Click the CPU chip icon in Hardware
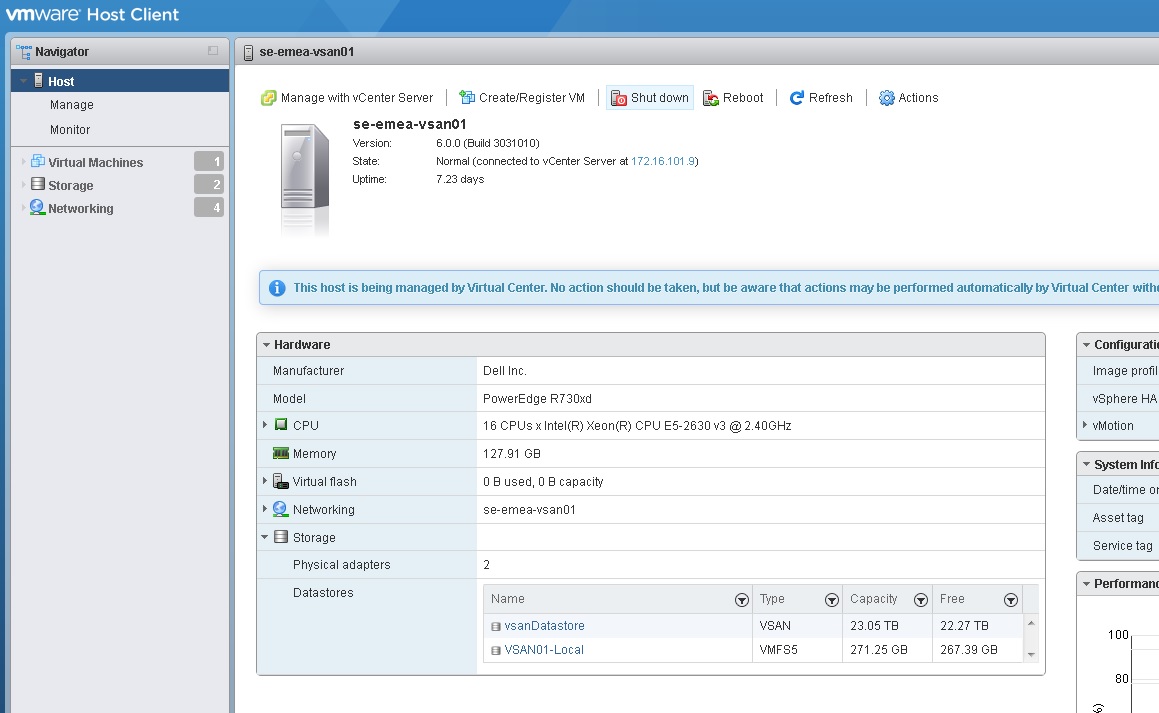 tap(281, 425)
